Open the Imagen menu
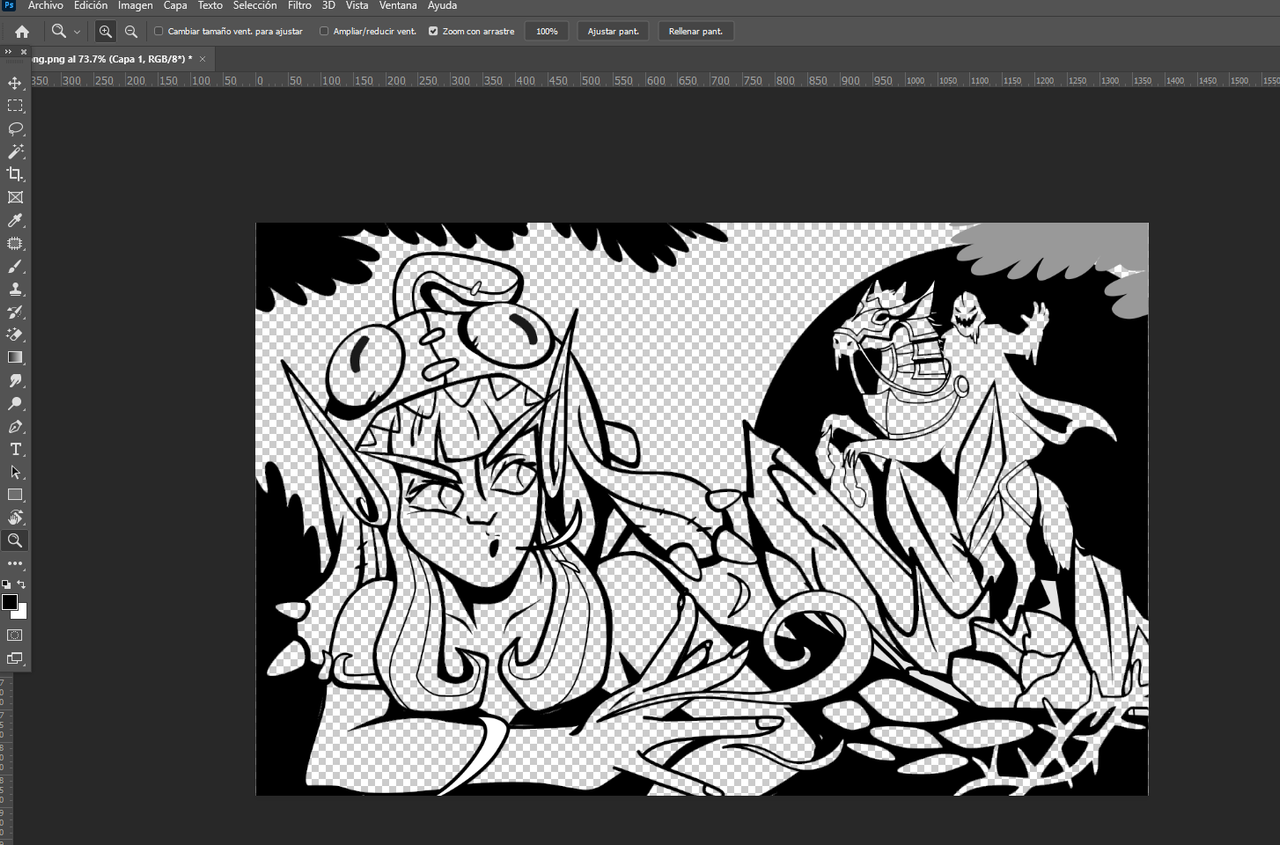1280x845 pixels. click(x=135, y=5)
